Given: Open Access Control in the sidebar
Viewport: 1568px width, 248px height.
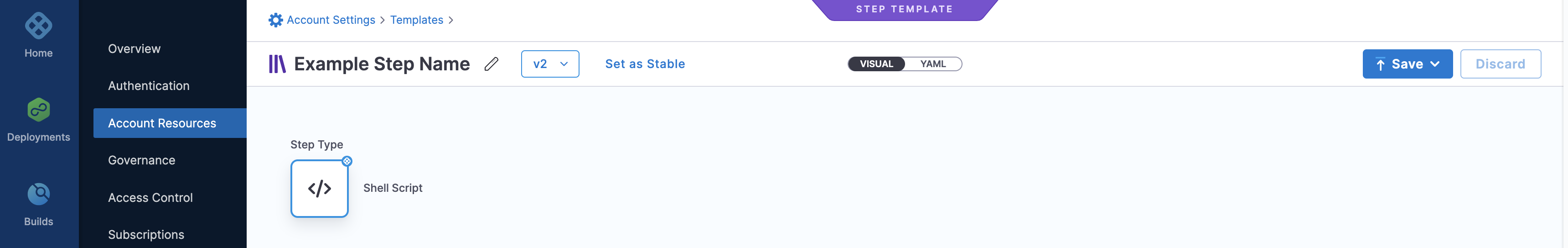Looking at the screenshot, I should click(x=150, y=197).
